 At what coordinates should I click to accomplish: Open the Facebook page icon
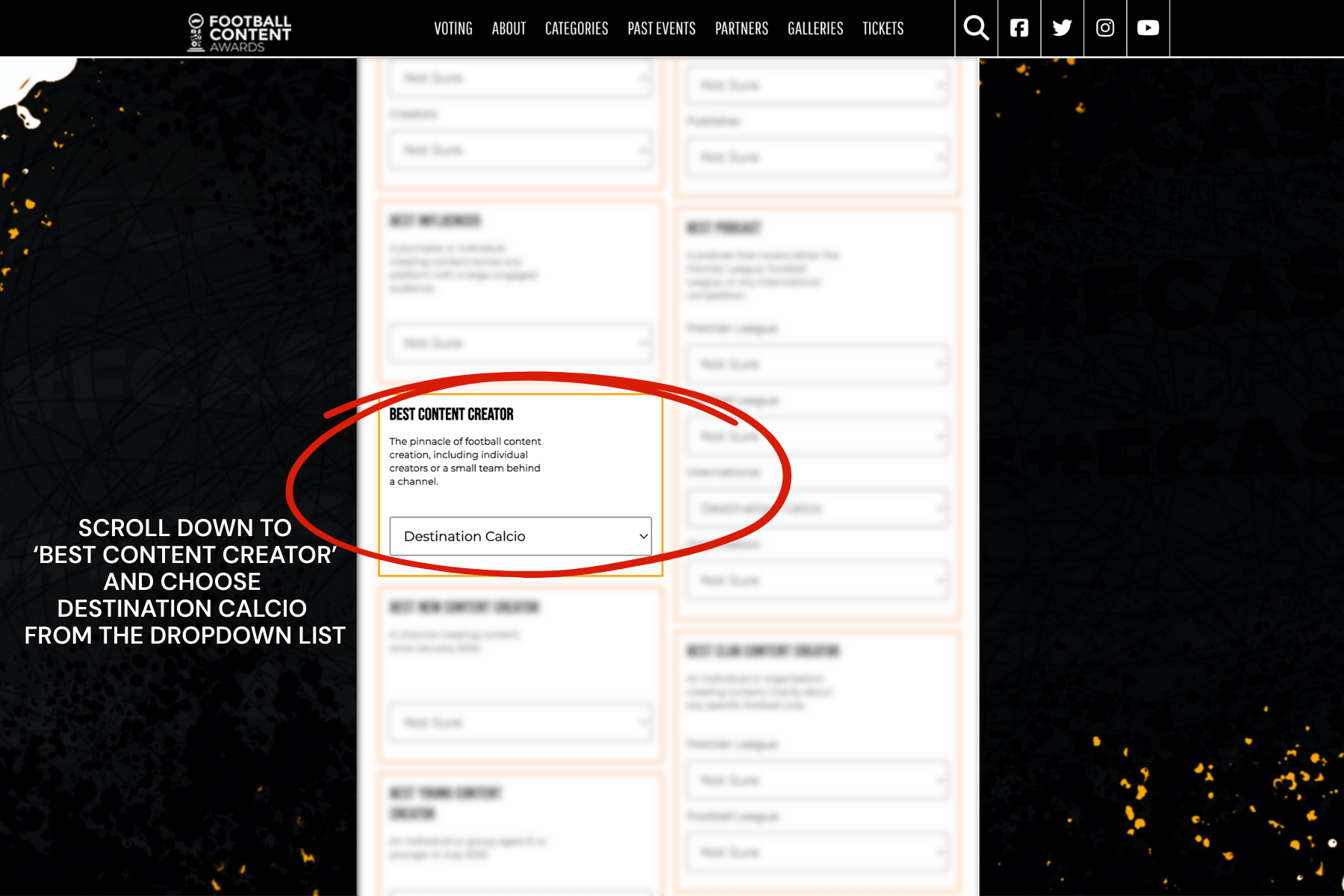[x=1019, y=28]
